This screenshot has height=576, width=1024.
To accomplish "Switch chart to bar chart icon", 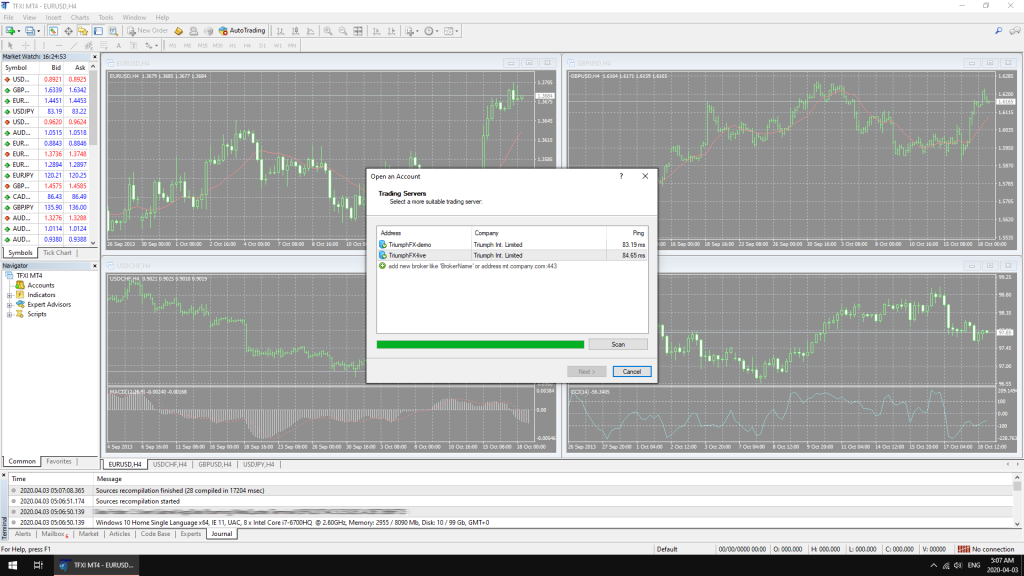I will [280, 31].
